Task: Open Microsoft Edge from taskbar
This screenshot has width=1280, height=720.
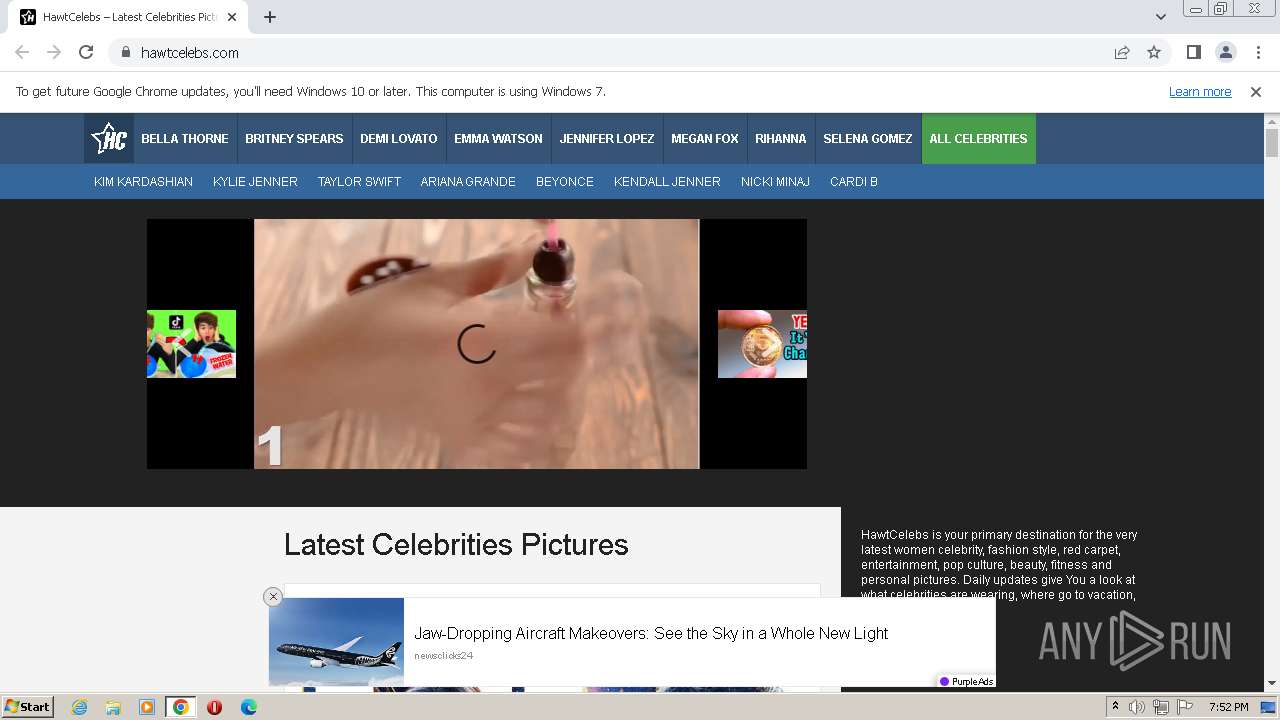Action: pos(248,707)
